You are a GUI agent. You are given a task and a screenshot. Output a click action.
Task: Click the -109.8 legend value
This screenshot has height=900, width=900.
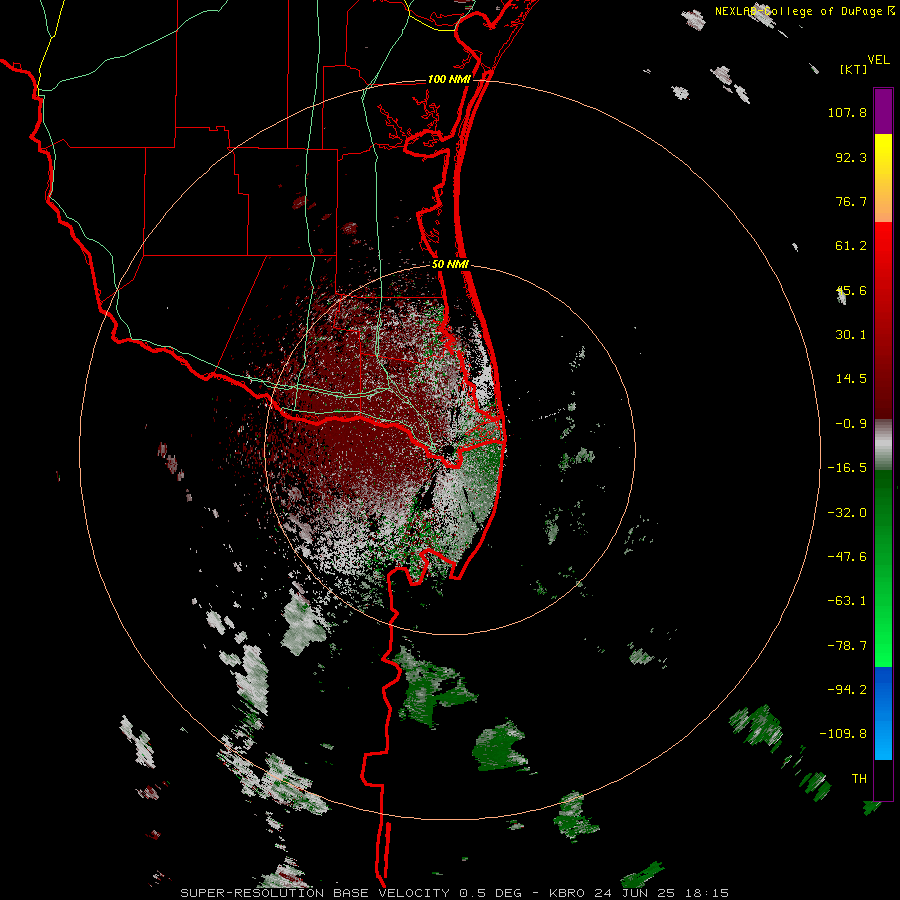coord(843,734)
